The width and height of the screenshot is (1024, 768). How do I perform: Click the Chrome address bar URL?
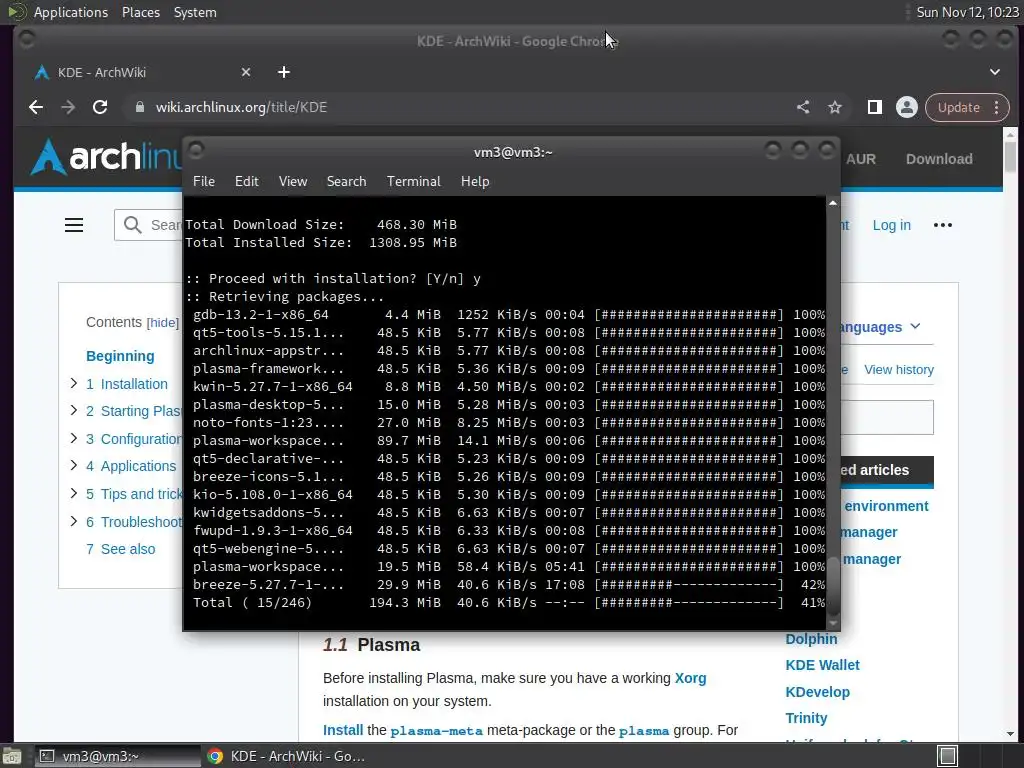(241, 107)
